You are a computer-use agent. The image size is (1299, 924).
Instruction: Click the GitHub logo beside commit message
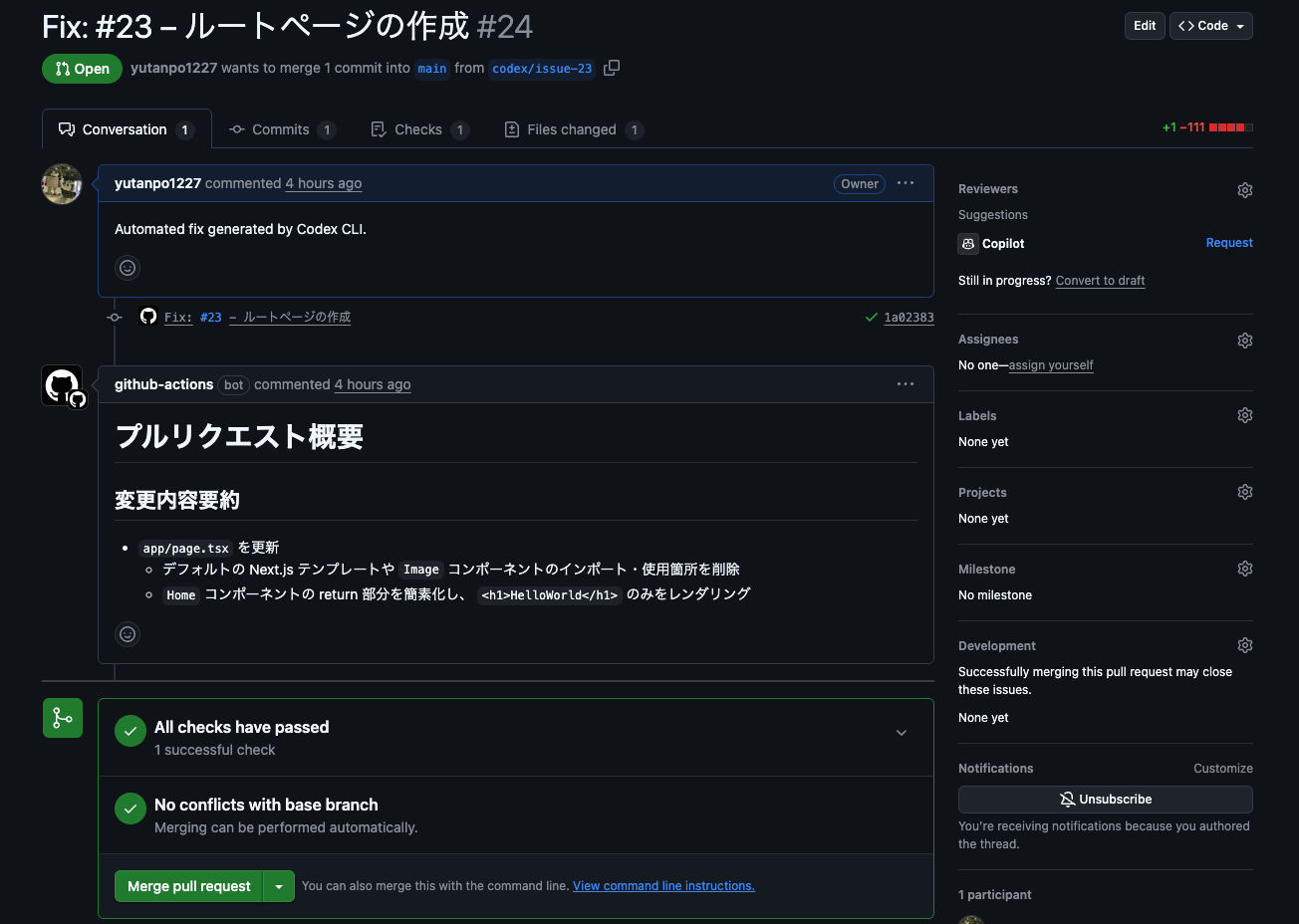[x=148, y=316]
